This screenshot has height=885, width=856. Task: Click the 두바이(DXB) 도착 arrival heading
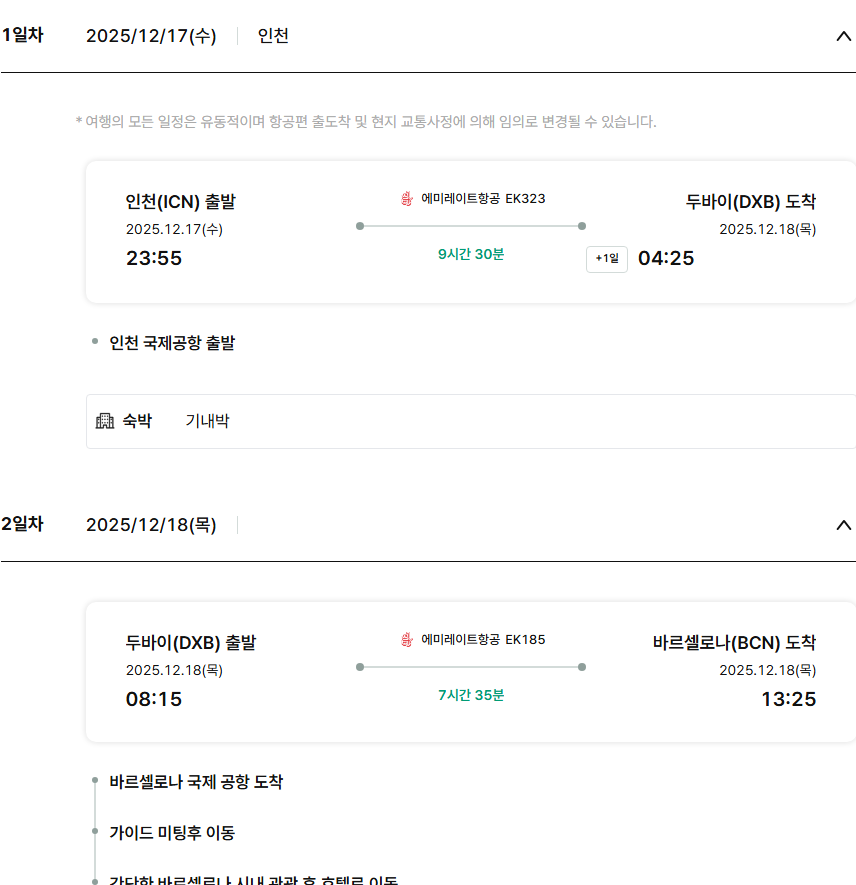coord(750,202)
